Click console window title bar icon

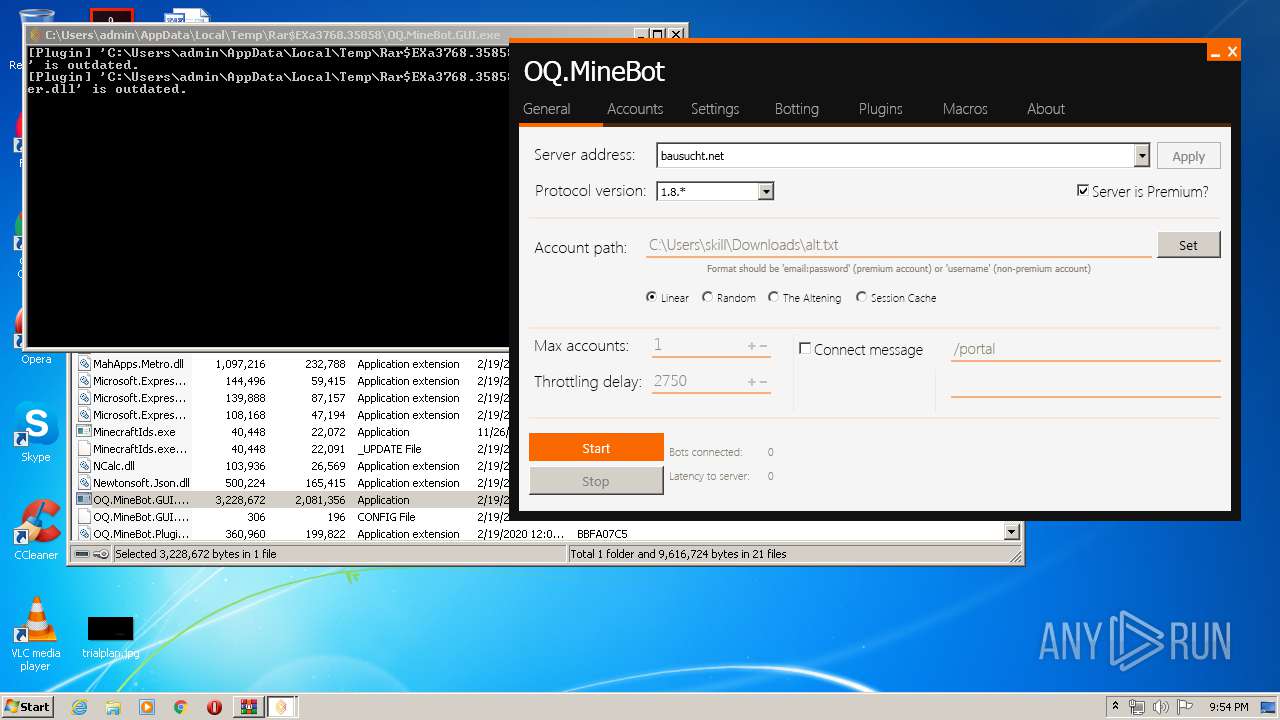click(x=35, y=34)
